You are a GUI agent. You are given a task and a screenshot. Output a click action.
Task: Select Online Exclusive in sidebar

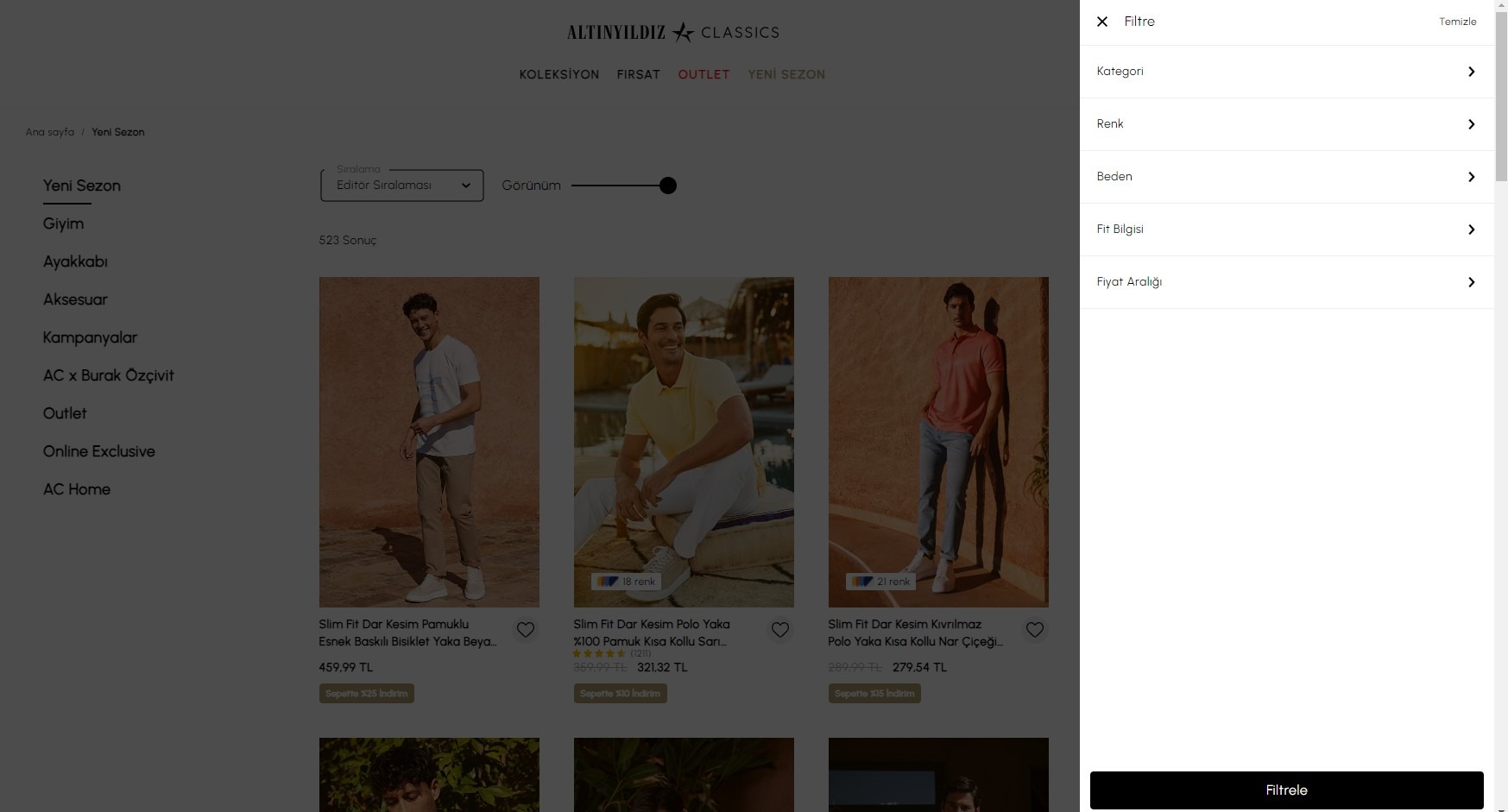pos(99,452)
